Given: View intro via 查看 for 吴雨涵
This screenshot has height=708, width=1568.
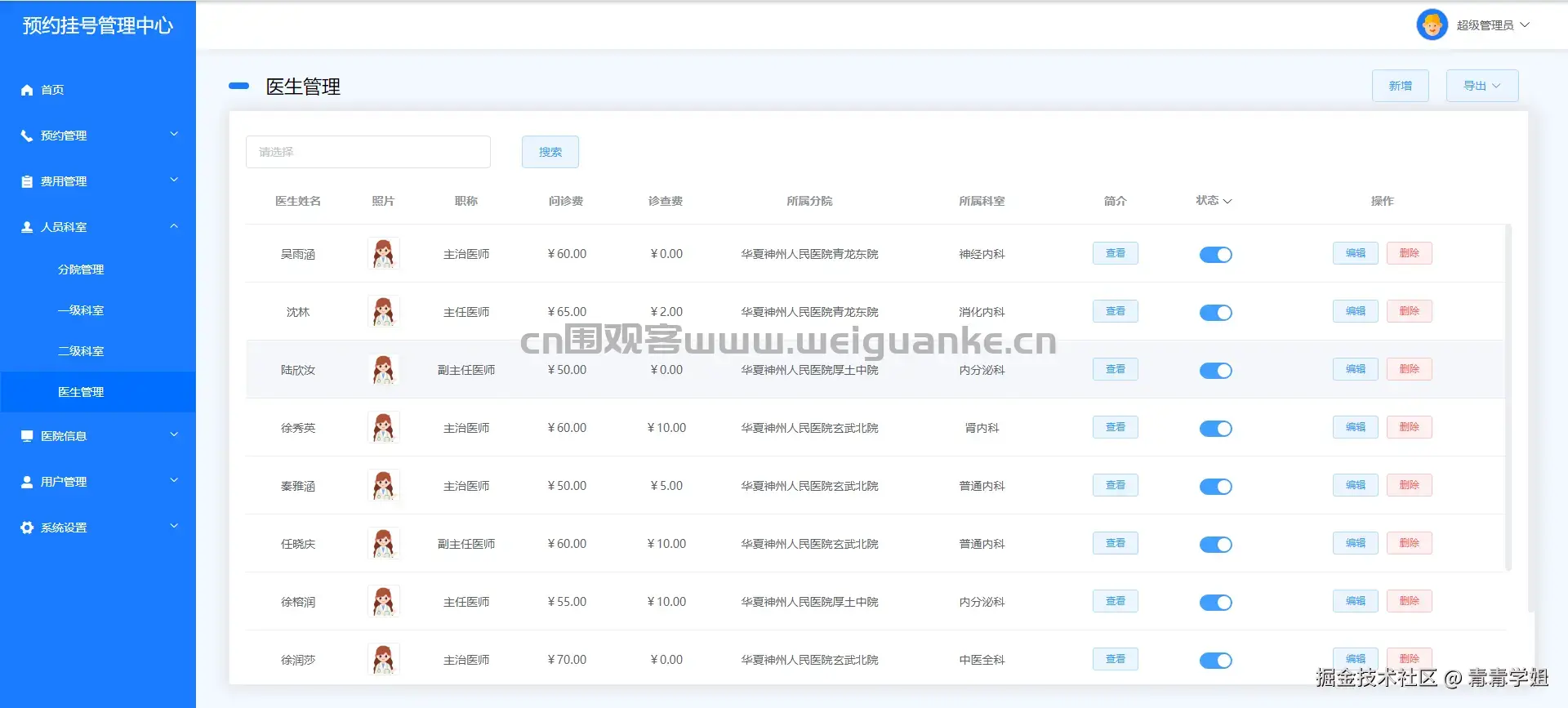Looking at the screenshot, I should 1116,253.
